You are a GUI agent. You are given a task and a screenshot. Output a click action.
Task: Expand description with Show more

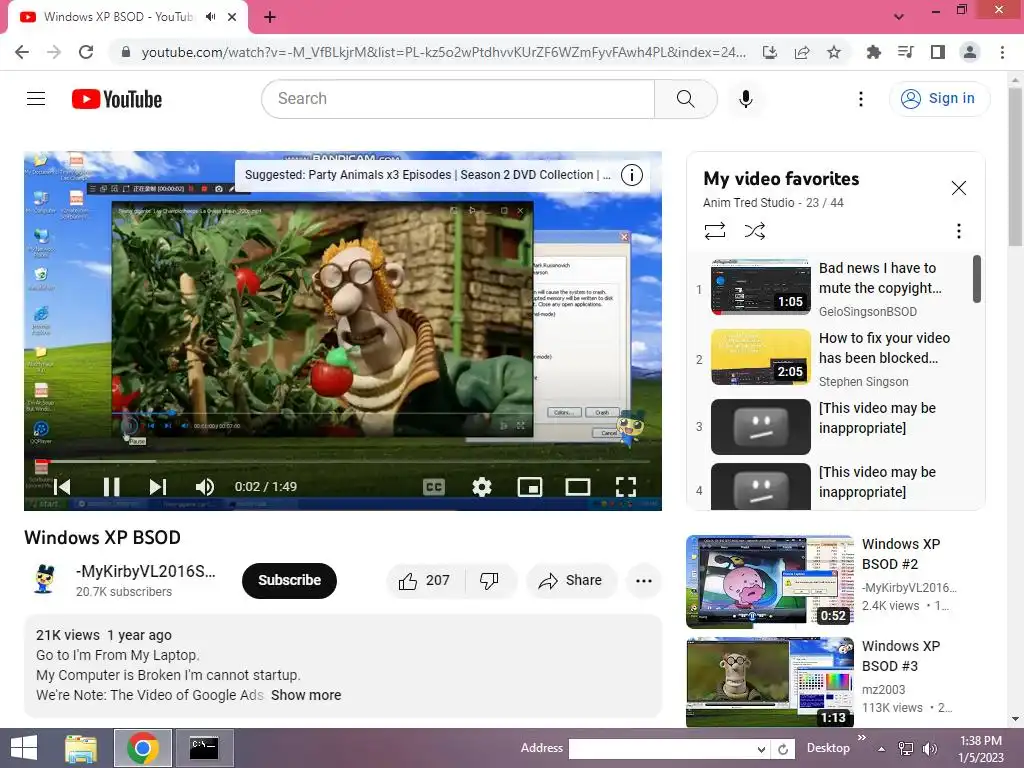pos(306,695)
